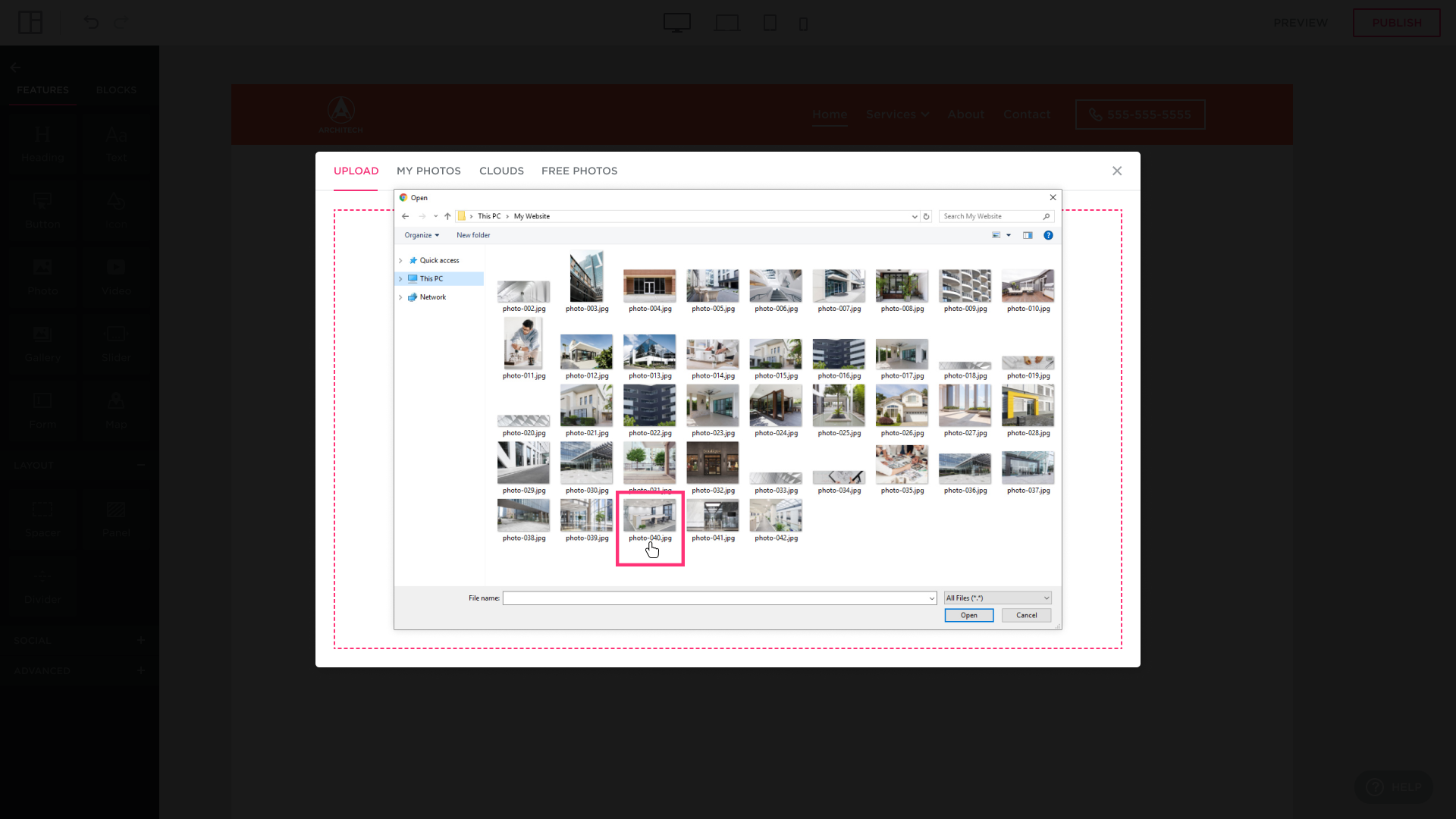Viewport: 1456px width, 819px height.
Task: Click the back arrow in Open dialog
Action: point(405,216)
